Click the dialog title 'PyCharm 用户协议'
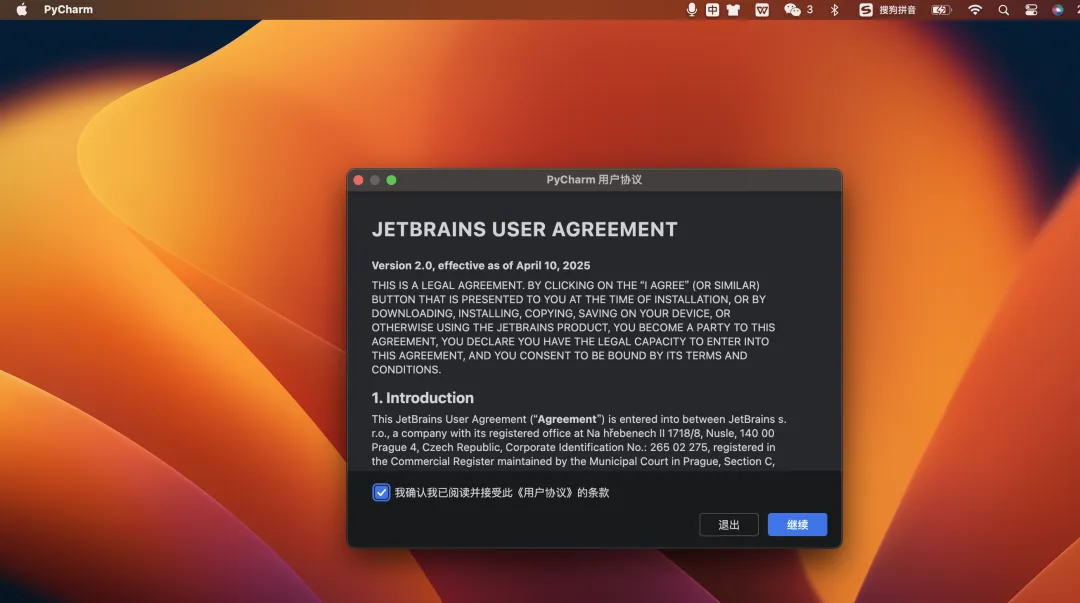 [x=594, y=180]
